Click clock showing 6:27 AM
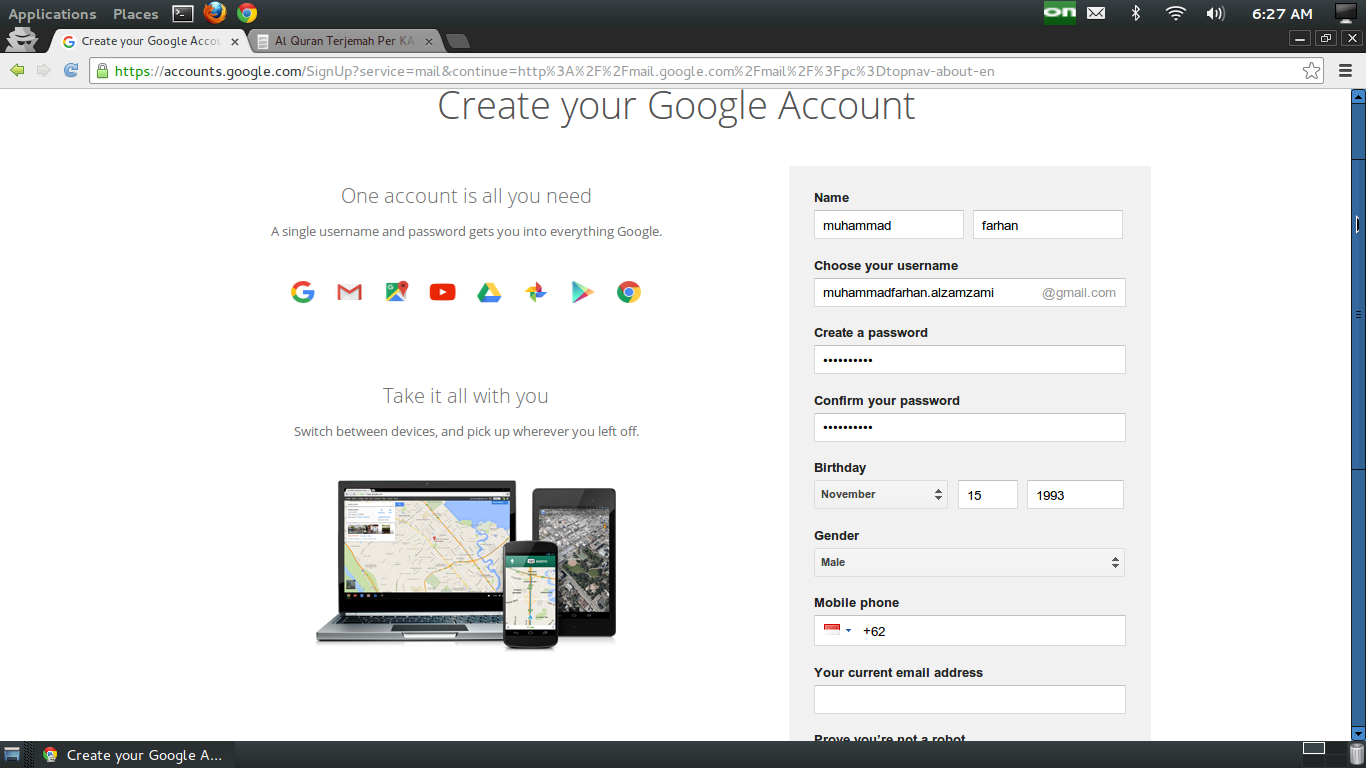This screenshot has width=1366, height=768. point(1282,14)
